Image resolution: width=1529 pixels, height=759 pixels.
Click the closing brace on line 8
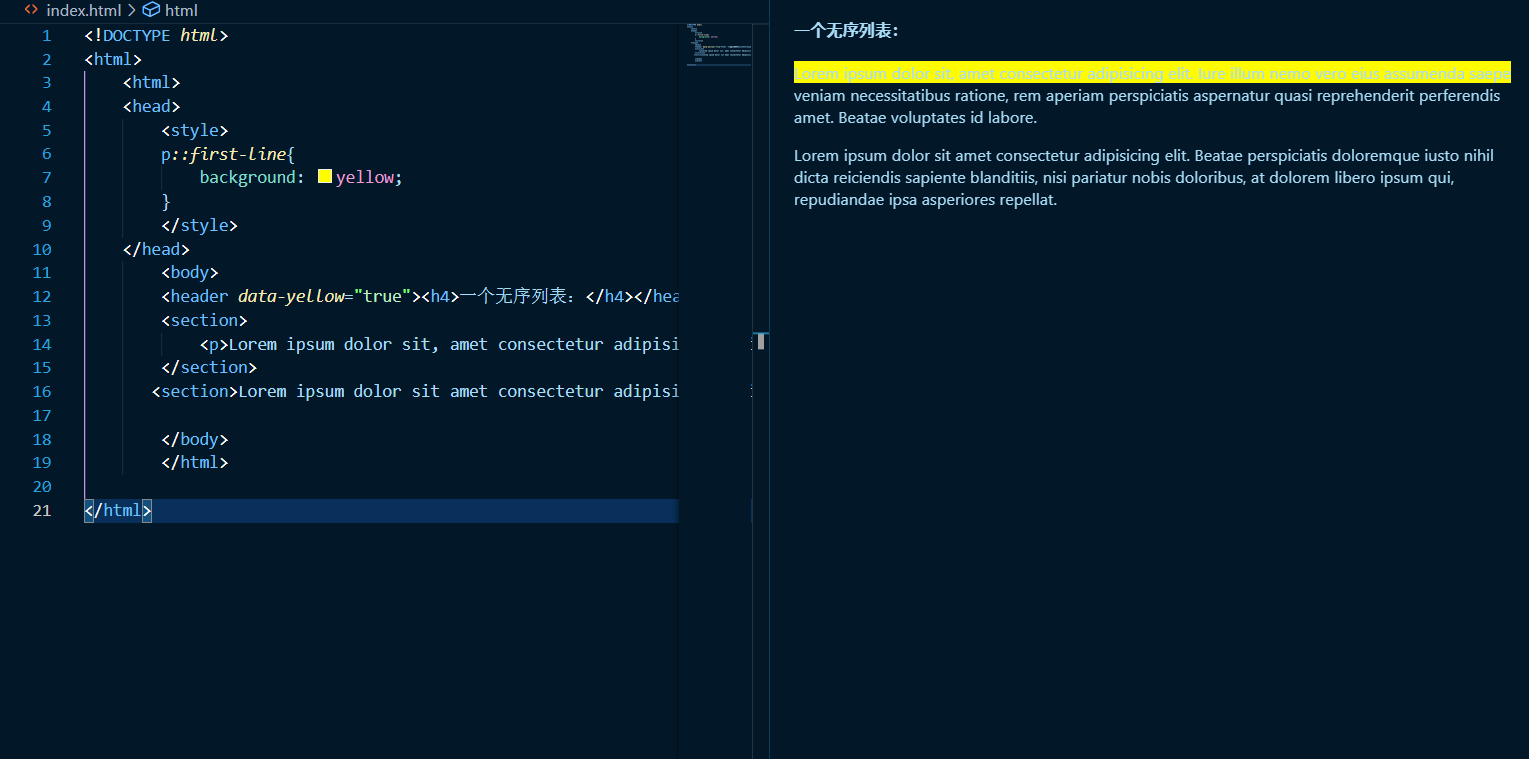tap(166, 202)
